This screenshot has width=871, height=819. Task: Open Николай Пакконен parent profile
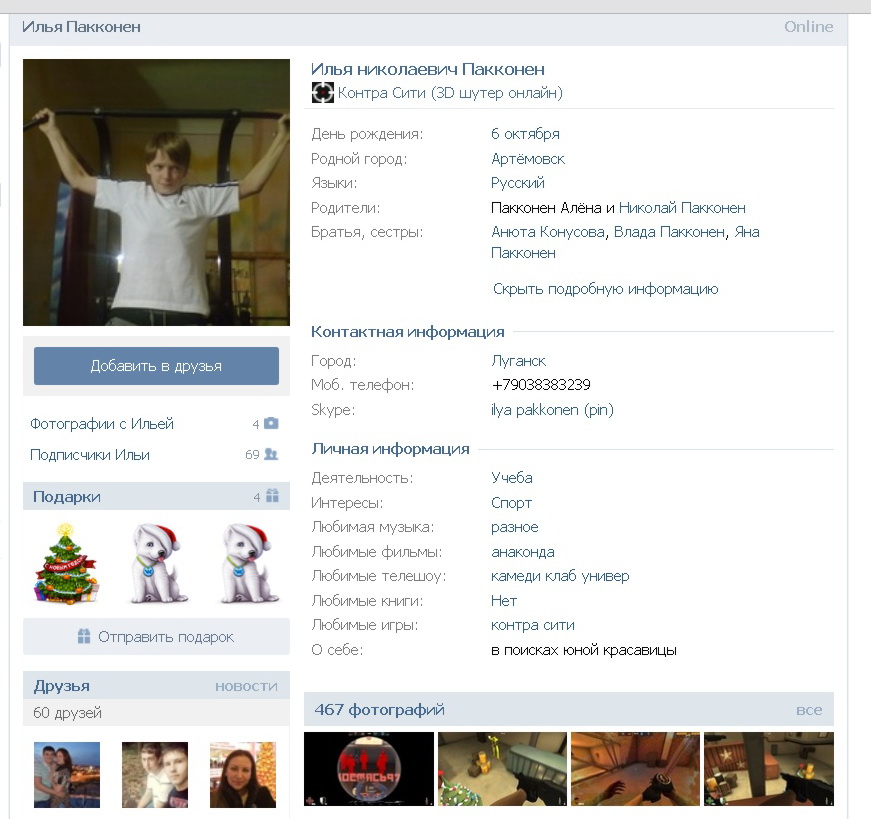(x=682, y=208)
